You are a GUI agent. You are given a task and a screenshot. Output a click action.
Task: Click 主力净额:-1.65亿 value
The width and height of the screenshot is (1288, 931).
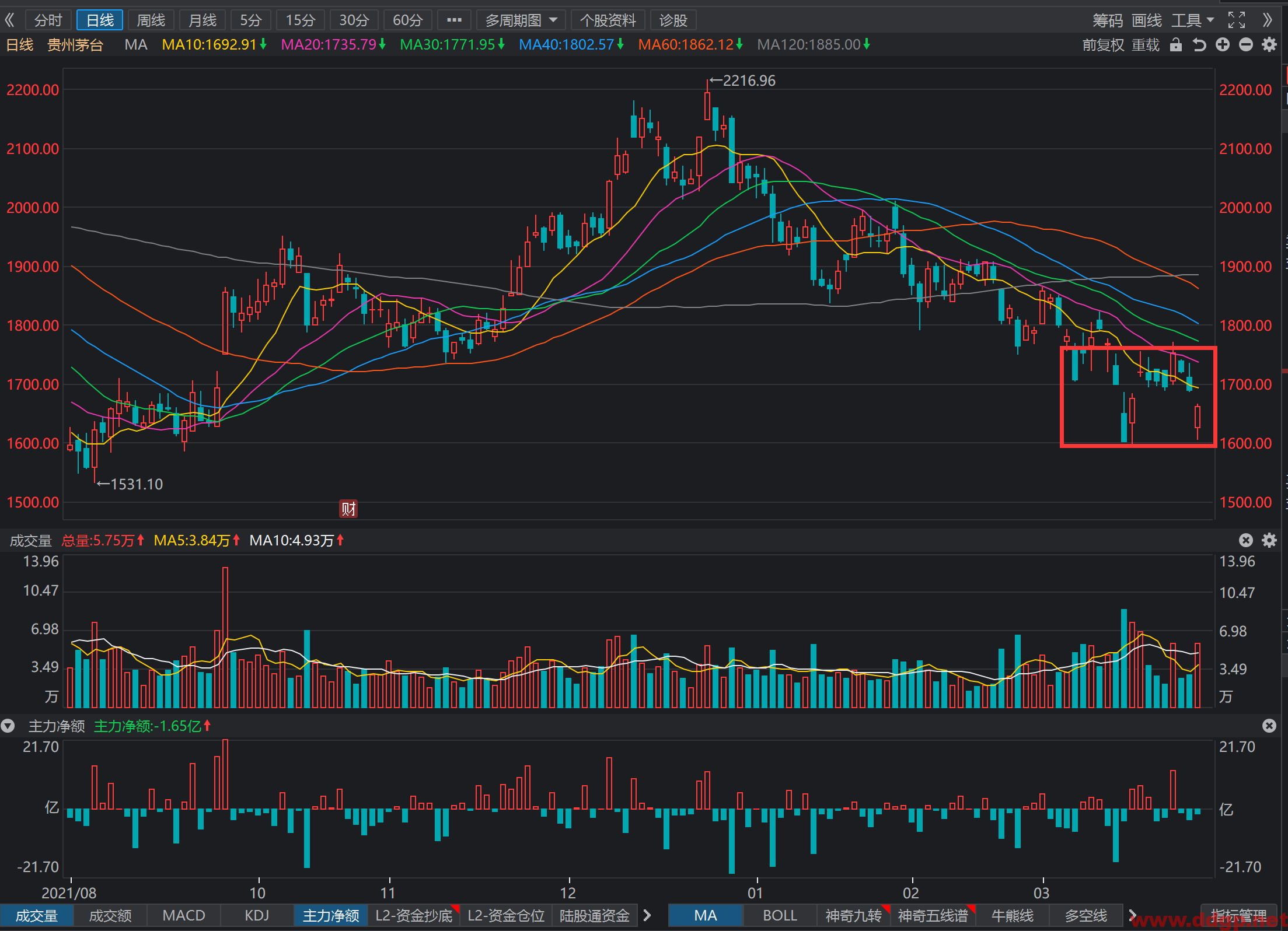[x=148, y=726]
